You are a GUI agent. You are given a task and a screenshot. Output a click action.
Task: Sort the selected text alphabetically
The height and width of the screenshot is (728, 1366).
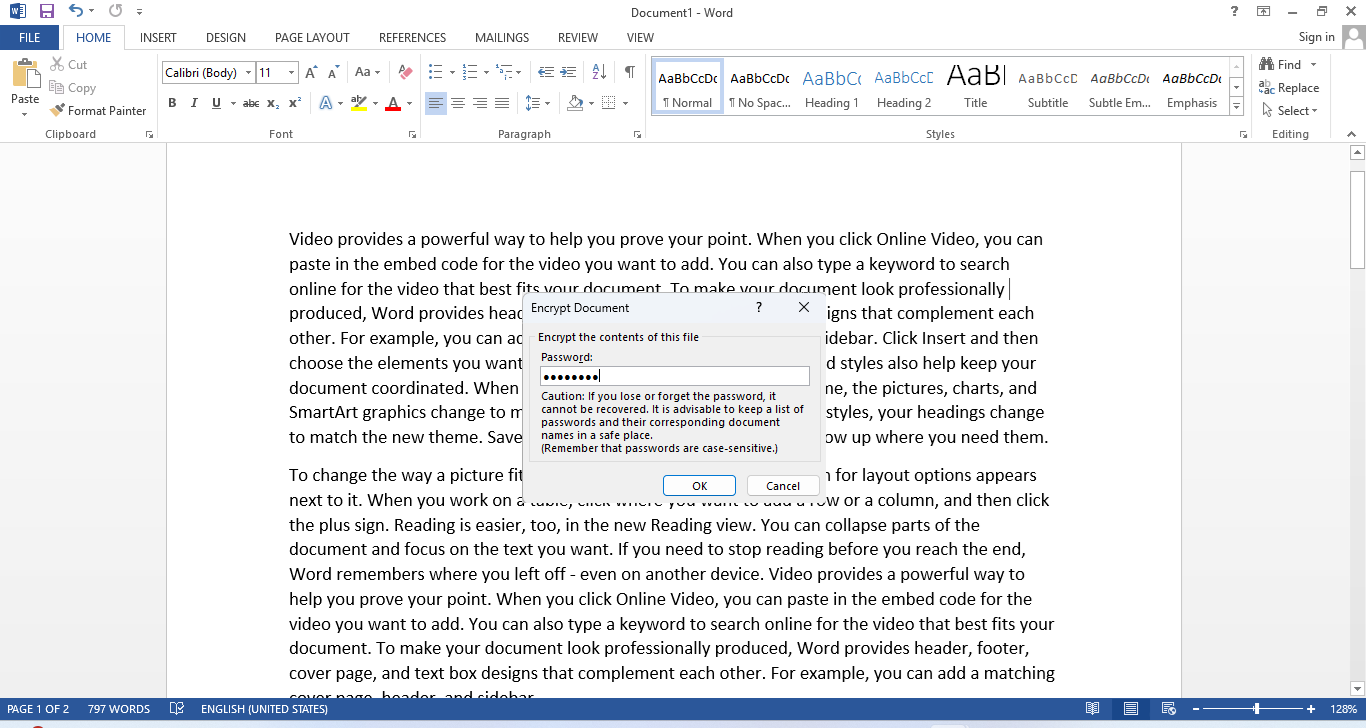[599, 73]
